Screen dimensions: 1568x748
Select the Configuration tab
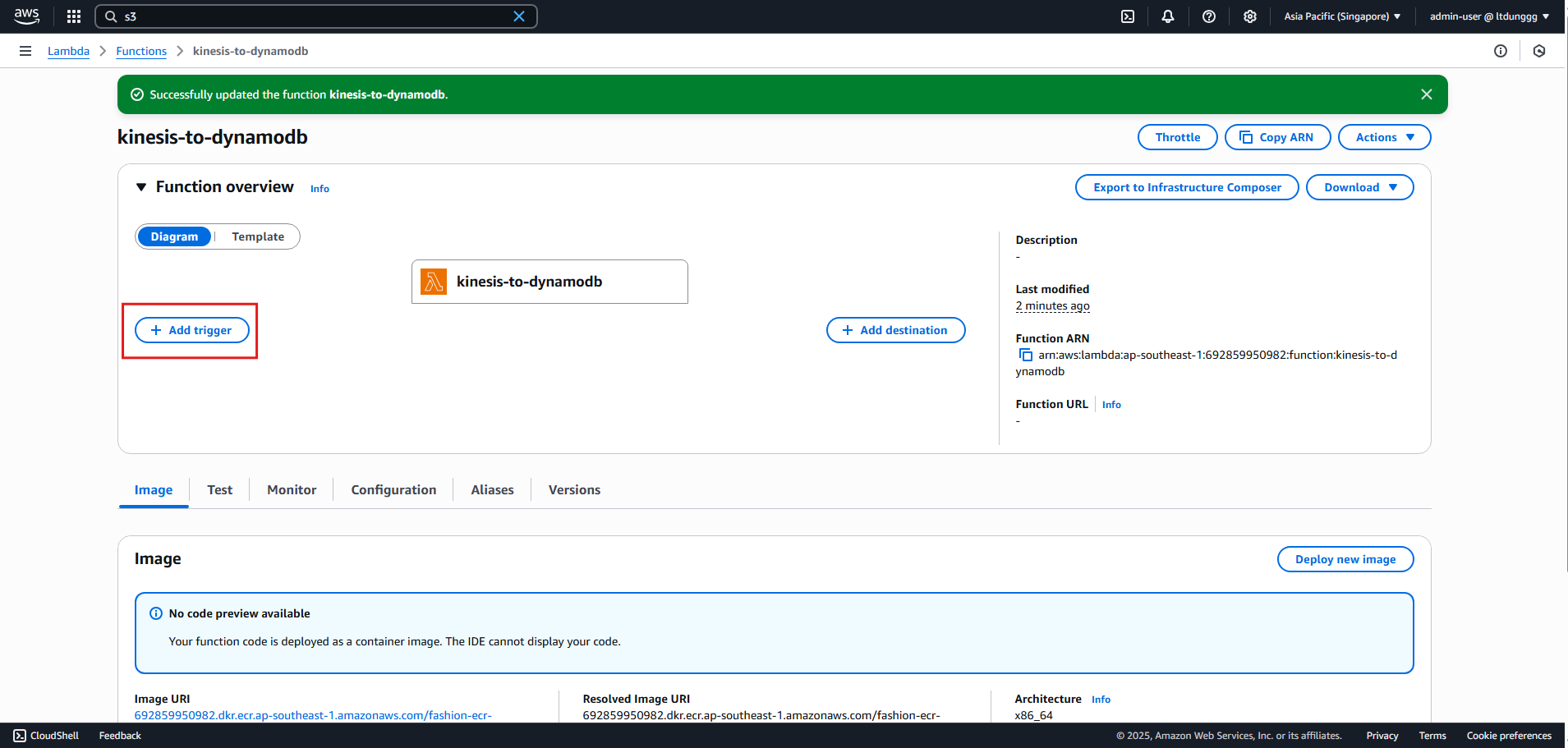[393, 490]
